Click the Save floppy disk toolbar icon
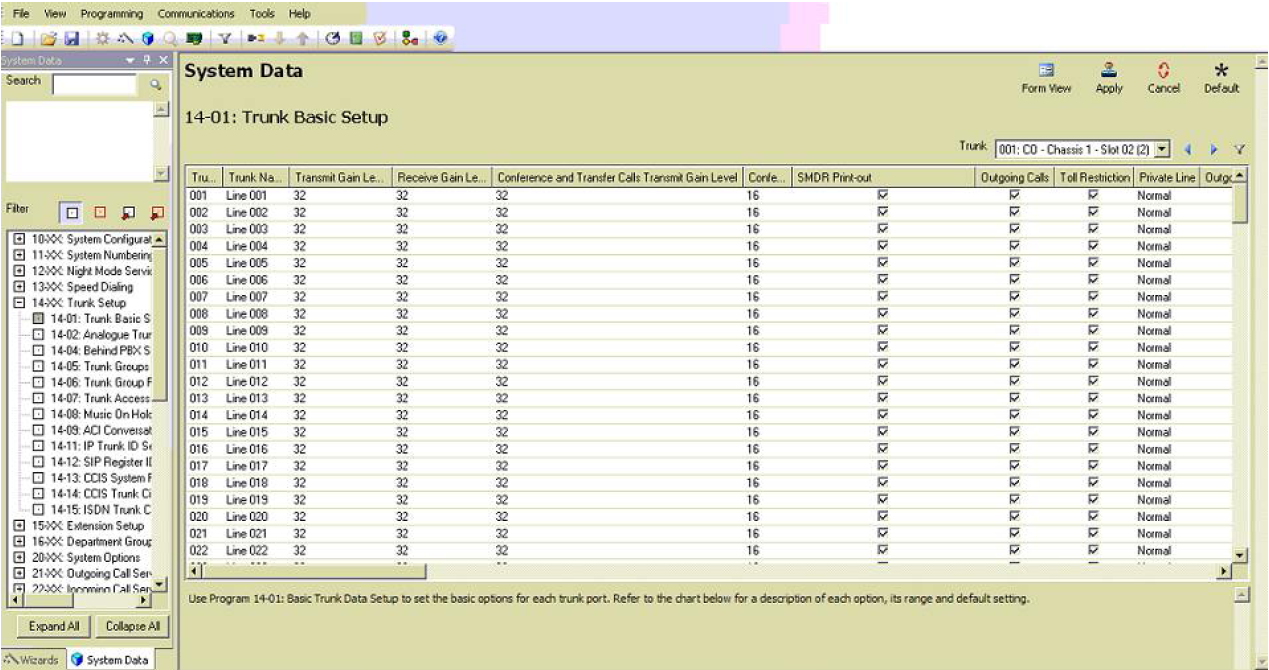 71,39
